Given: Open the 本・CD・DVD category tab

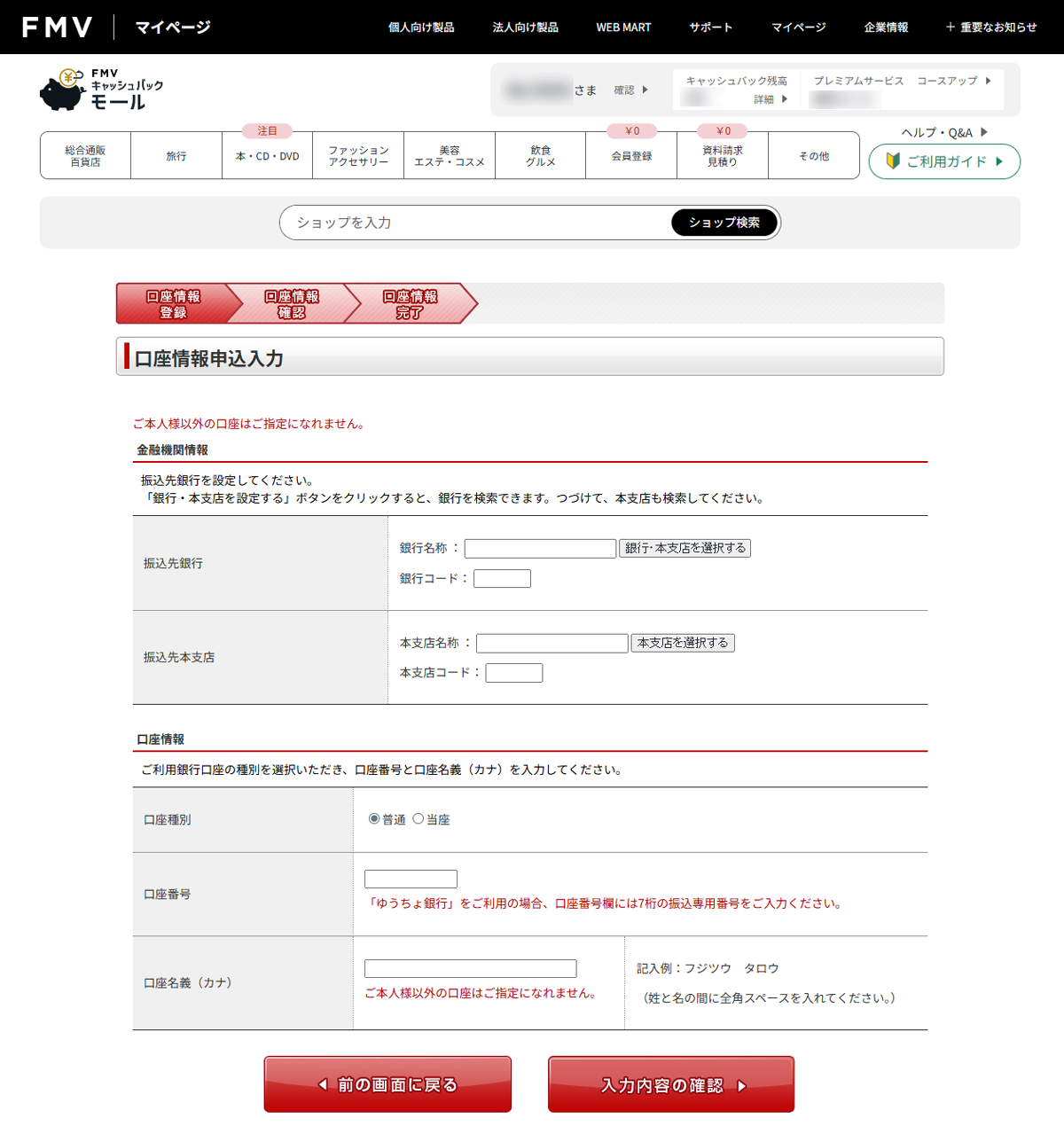Looking at the screenshot, I should click(267, 156).
